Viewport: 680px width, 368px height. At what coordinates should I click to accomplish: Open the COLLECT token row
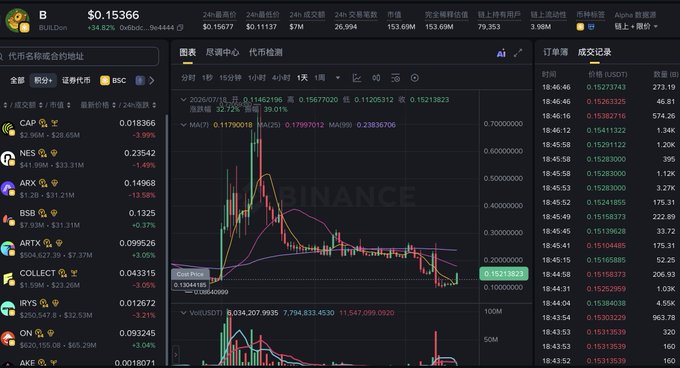click(82, 279)
